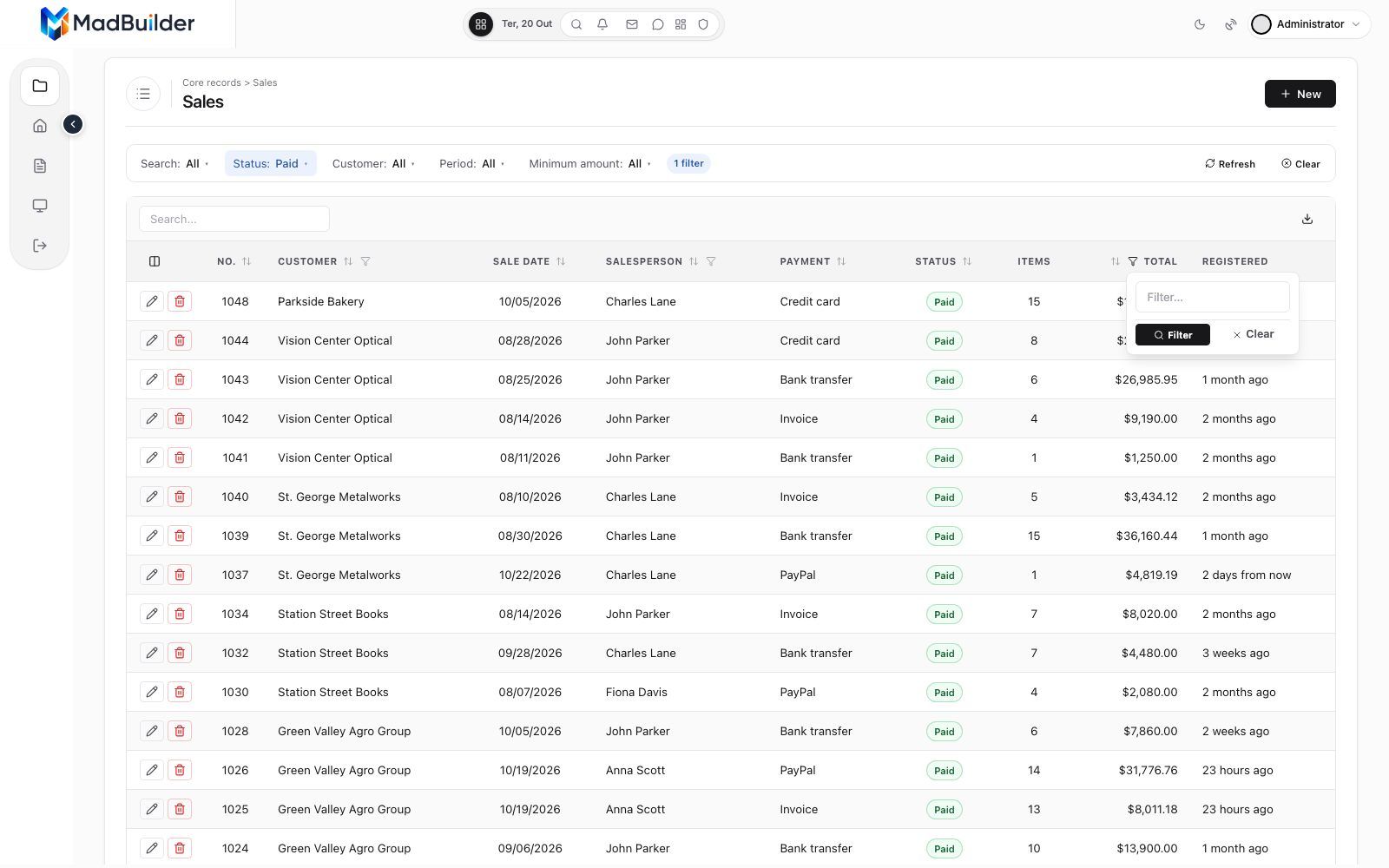Open the document icon in the sidebar
This screenshot has height=868, width=1389.
click(40, 166)
